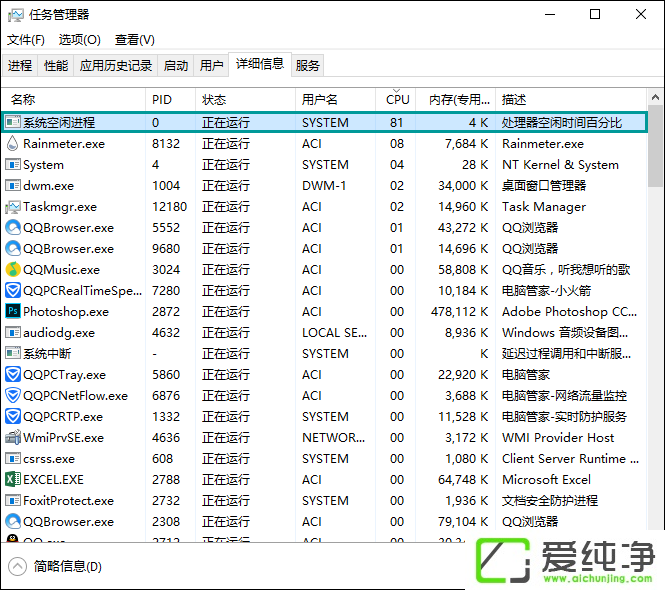Select the Taskmgr.exe process name
The height and width of the screenshot is (590, 665).
pyautogui.click(x=60, y=207)
